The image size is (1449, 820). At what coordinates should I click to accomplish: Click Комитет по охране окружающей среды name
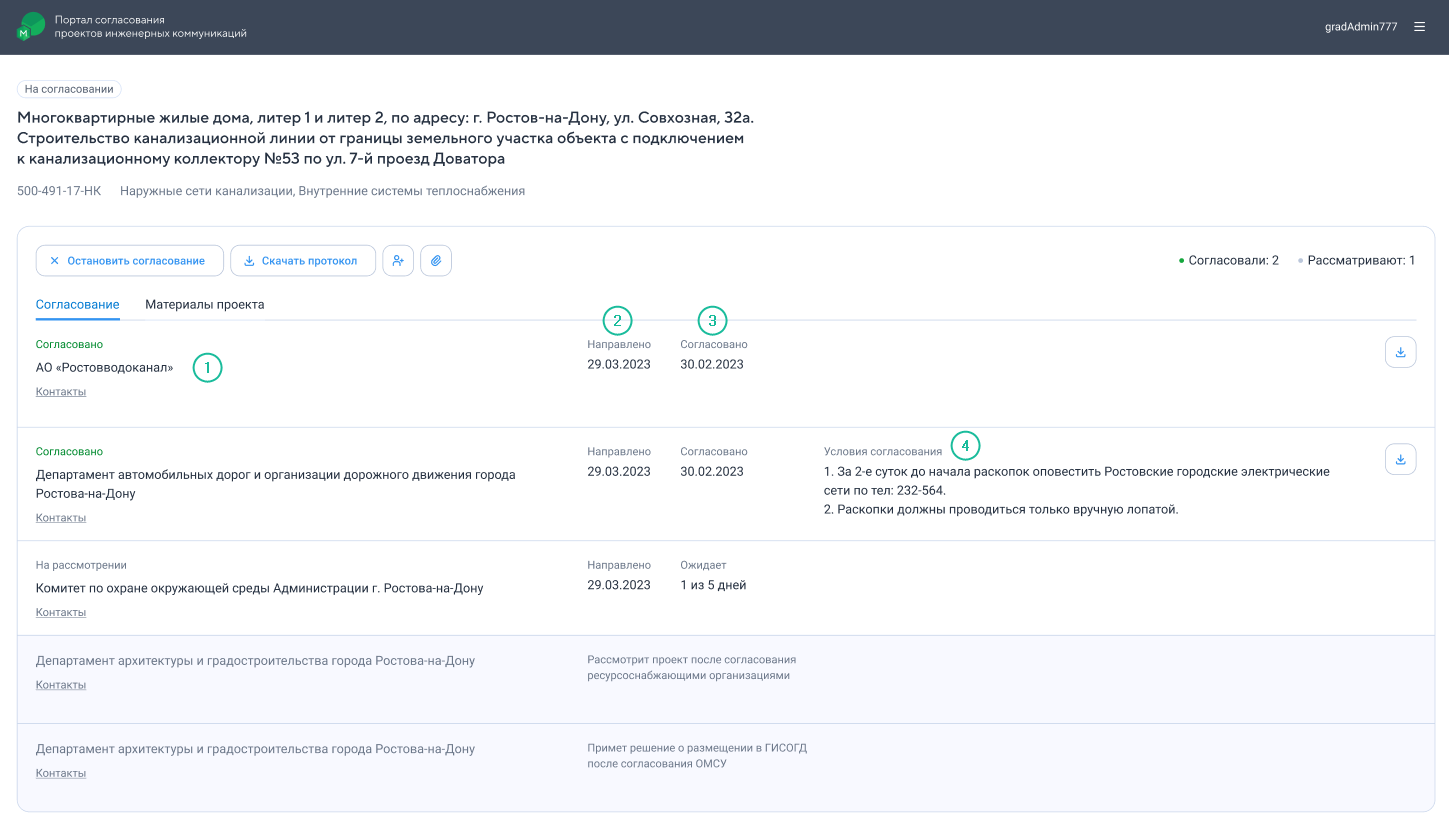260,588
